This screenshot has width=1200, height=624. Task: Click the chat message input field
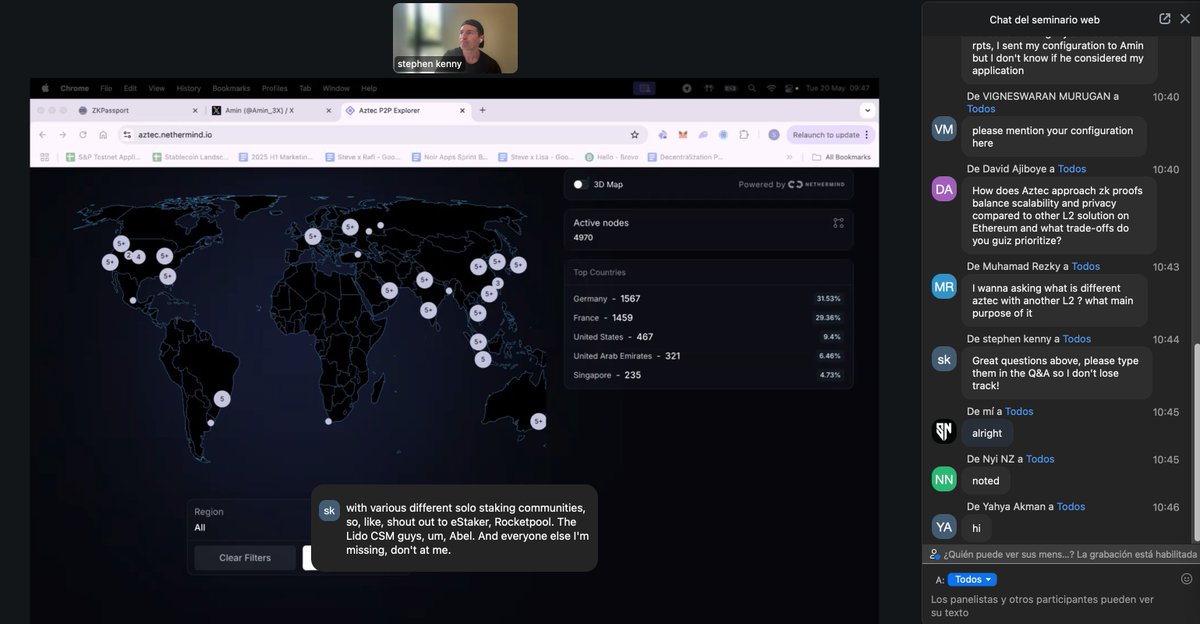(1050, 605)
